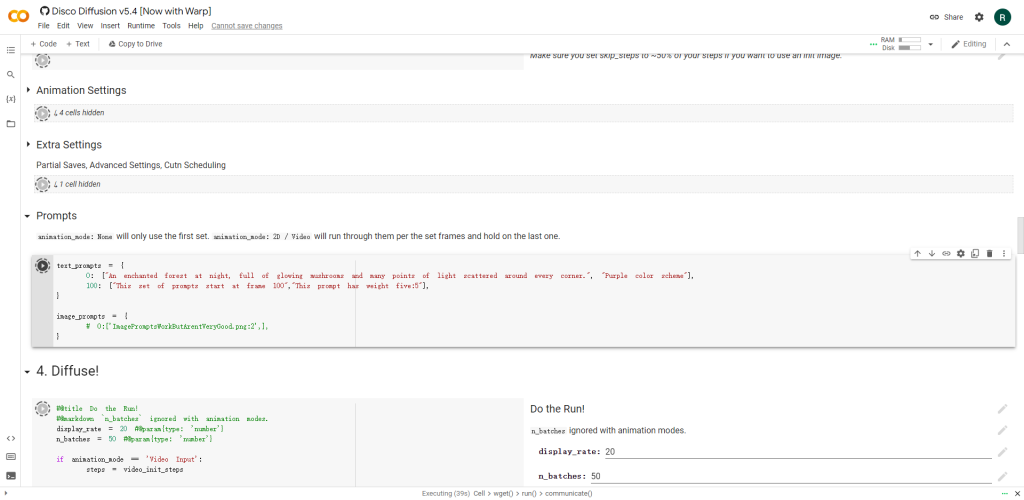Open the Tools menu
Image resolution: width=1024 pixels, height=500 pixels.
pyautogui.click(x=171, y=26)
